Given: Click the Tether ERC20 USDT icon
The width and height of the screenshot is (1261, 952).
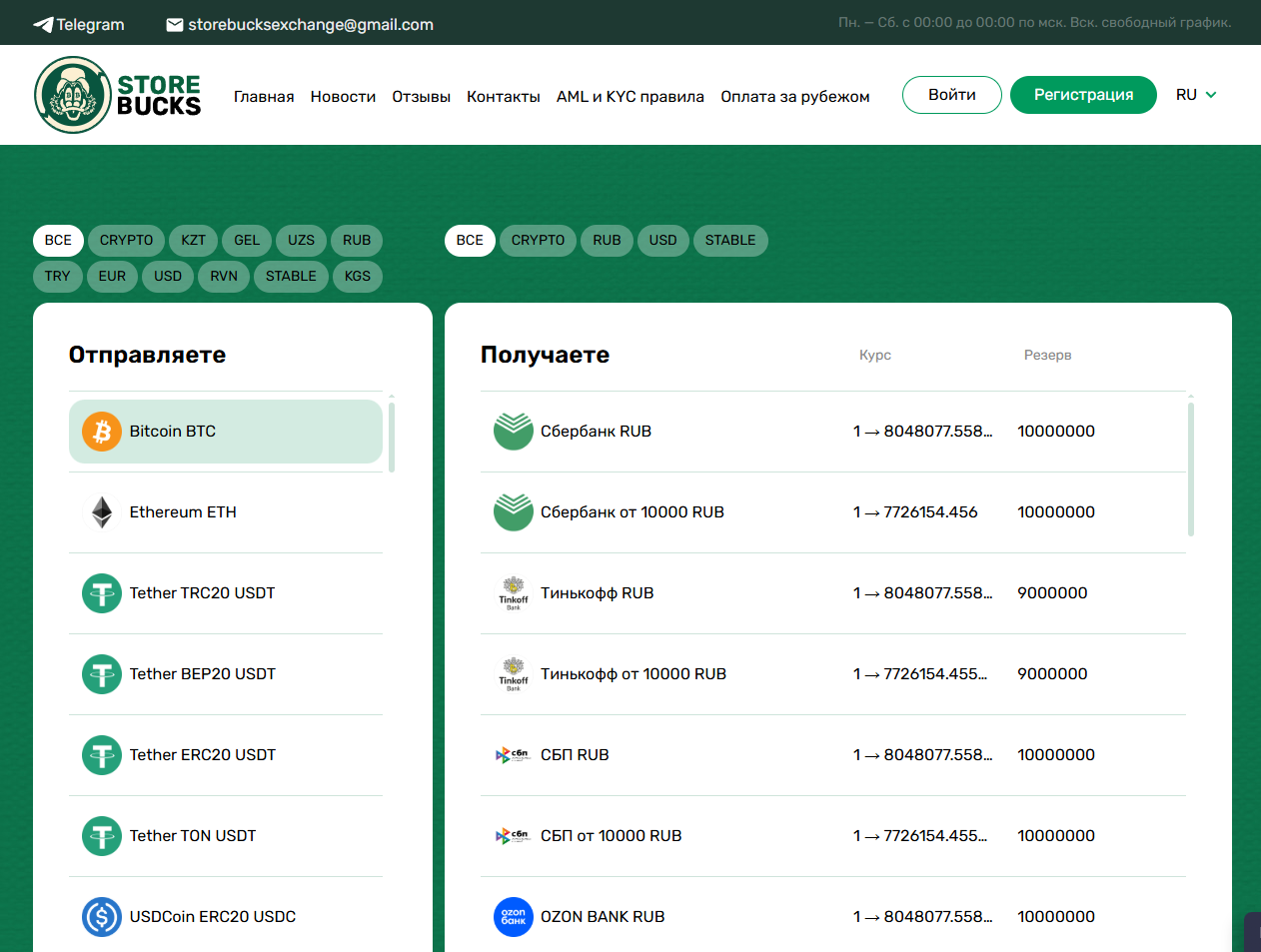Looking at the screenshot, I should click(x=102, y=755).
